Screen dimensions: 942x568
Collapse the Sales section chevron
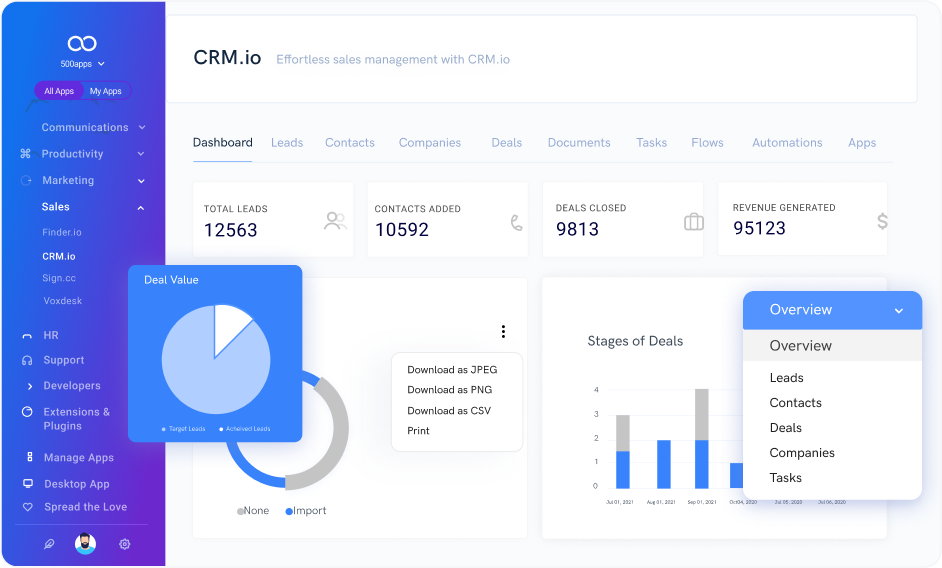pyautogui.click(x=141, y=208)
